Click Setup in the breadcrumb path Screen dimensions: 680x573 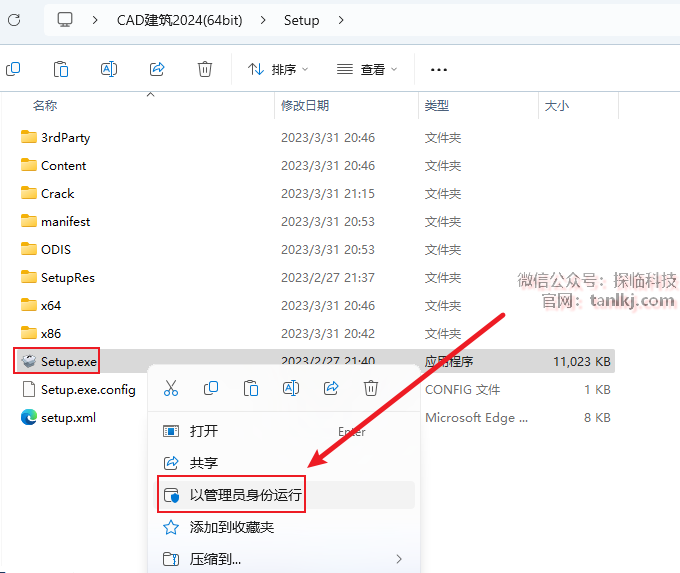[301, 20]
